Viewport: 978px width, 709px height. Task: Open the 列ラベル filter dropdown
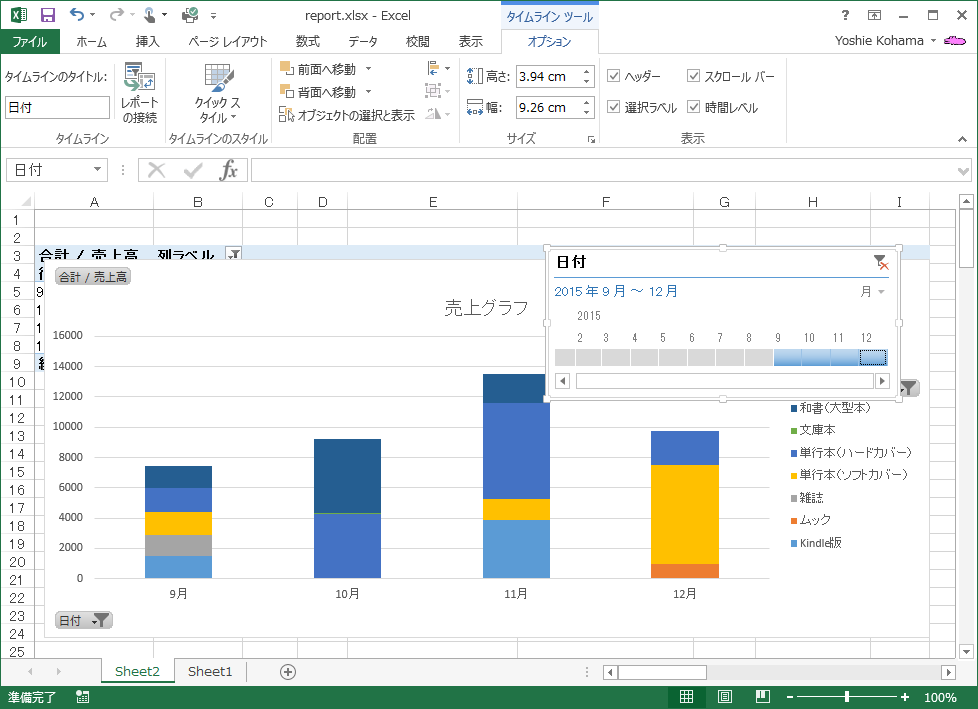pos(234,254)
